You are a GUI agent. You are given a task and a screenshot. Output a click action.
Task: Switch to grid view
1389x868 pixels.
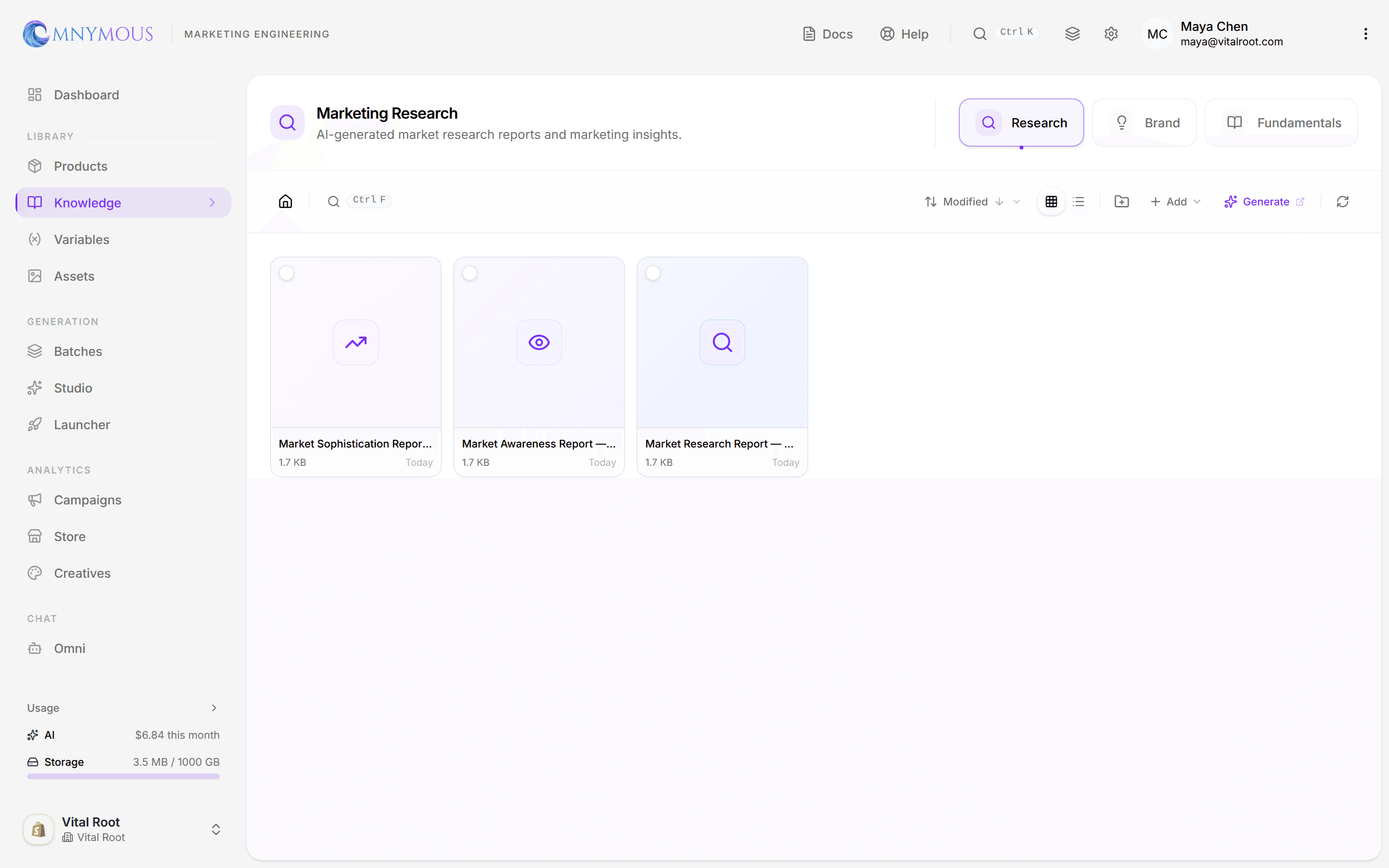(x=1051, y=202)
